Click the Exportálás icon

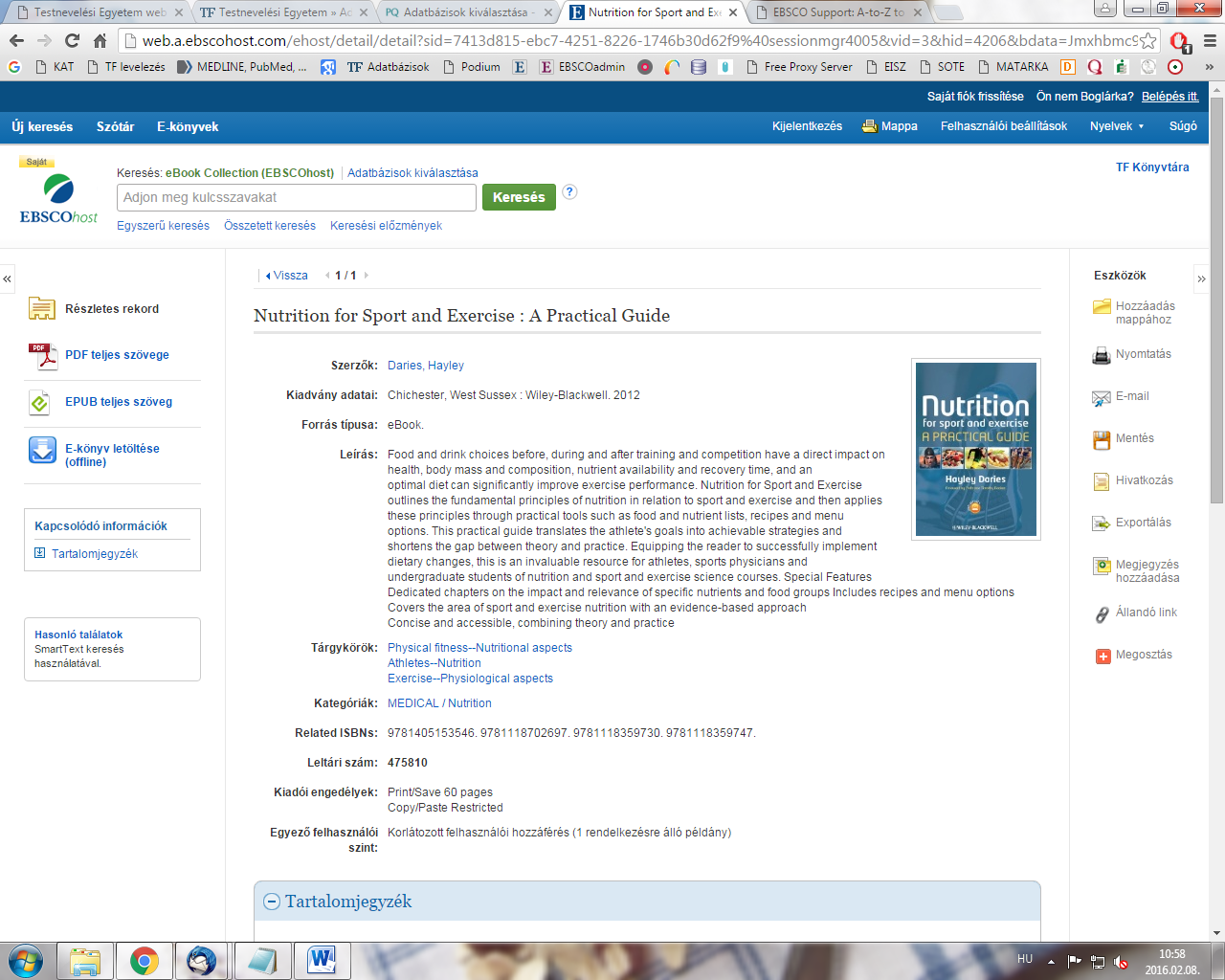pyautogui.click(x=1102, y=523)
